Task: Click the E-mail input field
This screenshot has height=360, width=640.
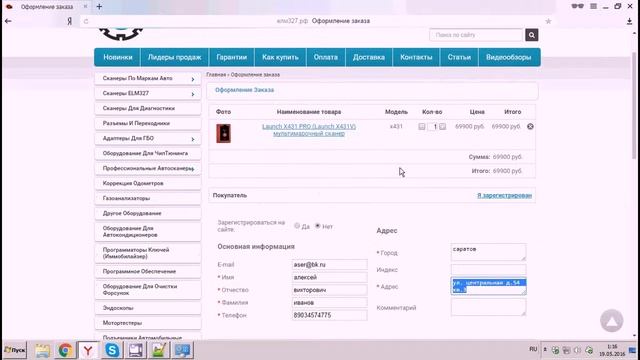Action: pos(329,264)
